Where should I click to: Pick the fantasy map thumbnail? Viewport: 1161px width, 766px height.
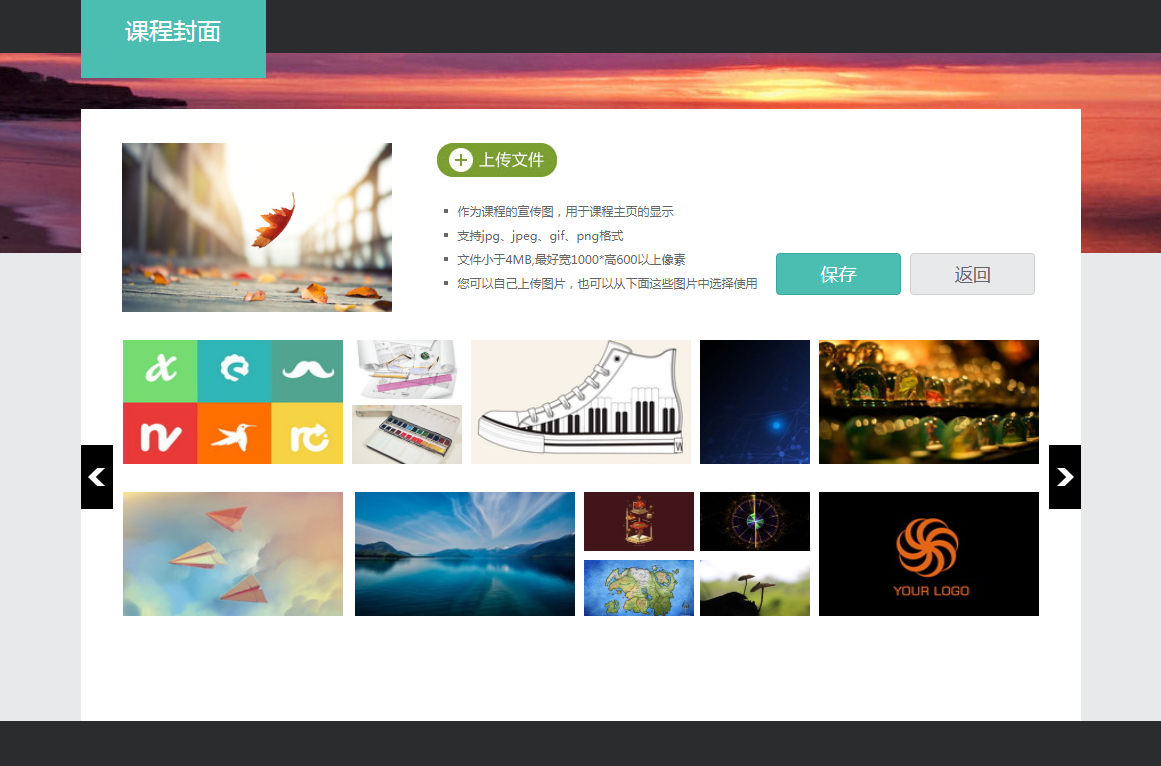click(x=639, y=588)
